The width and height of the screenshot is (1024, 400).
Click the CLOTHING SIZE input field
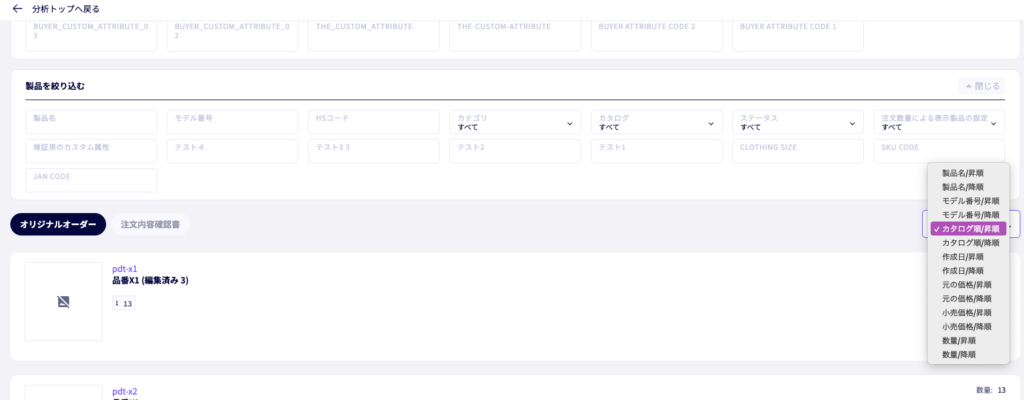click(798, 151)
